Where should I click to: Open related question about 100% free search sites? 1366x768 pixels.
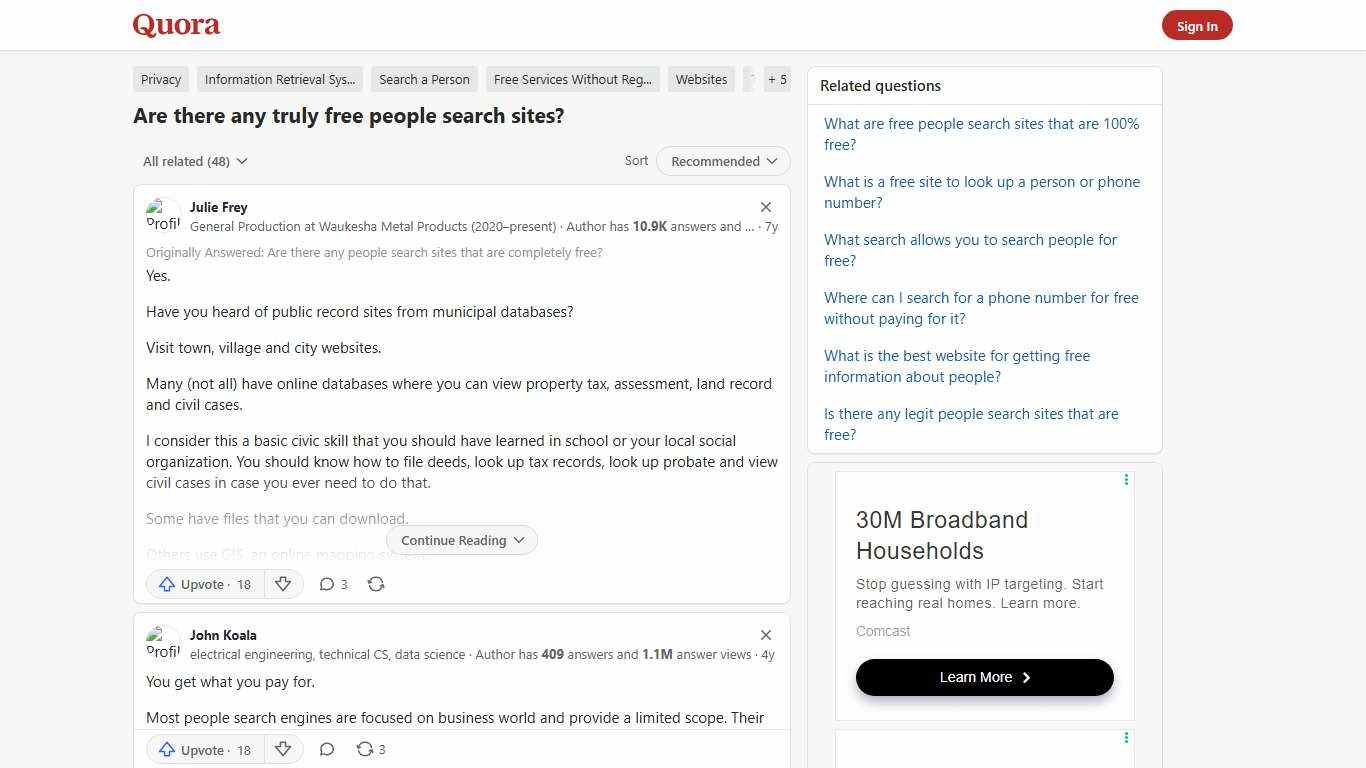pos(981,134)
